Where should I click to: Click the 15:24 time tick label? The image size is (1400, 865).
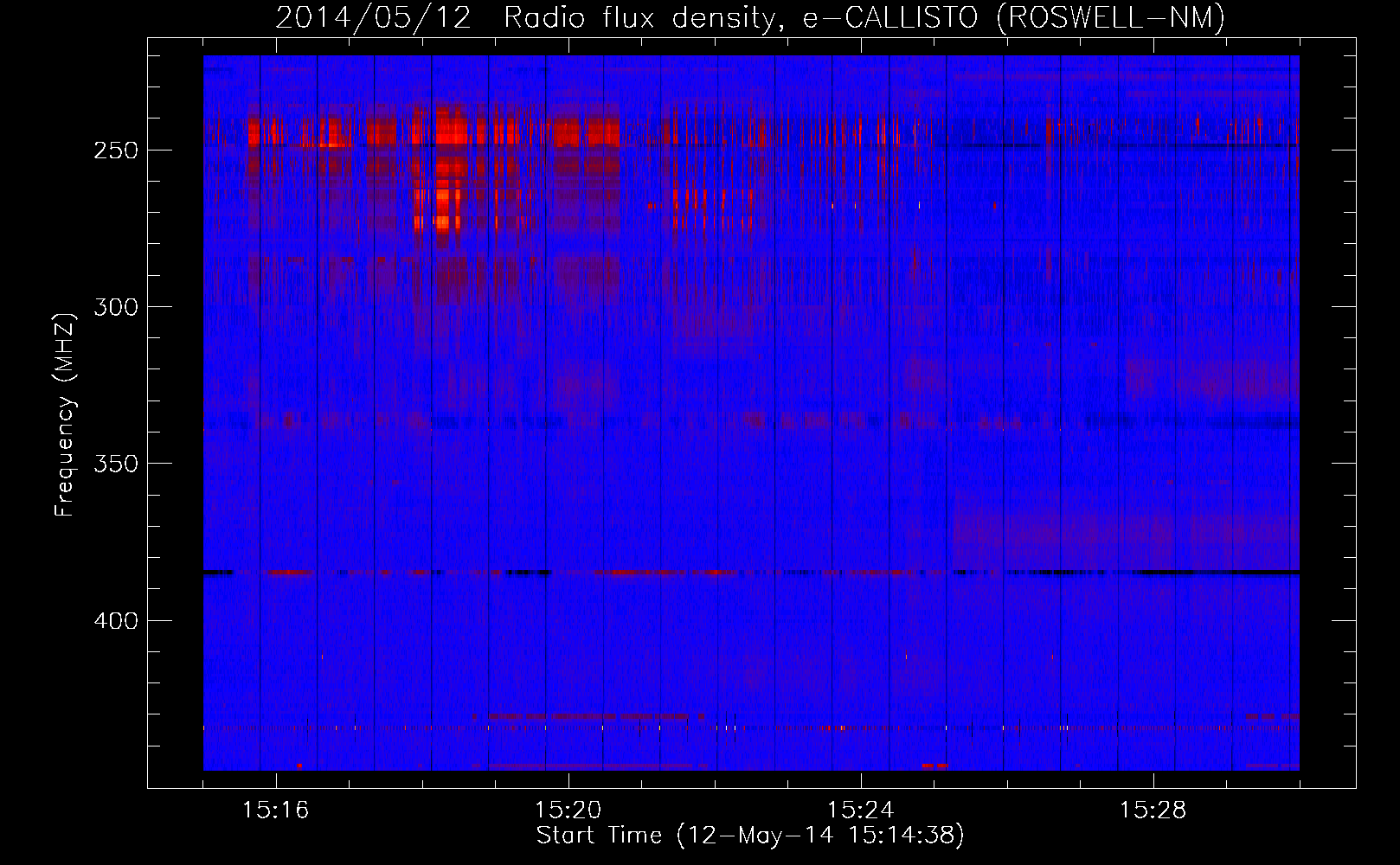(860, 810)
